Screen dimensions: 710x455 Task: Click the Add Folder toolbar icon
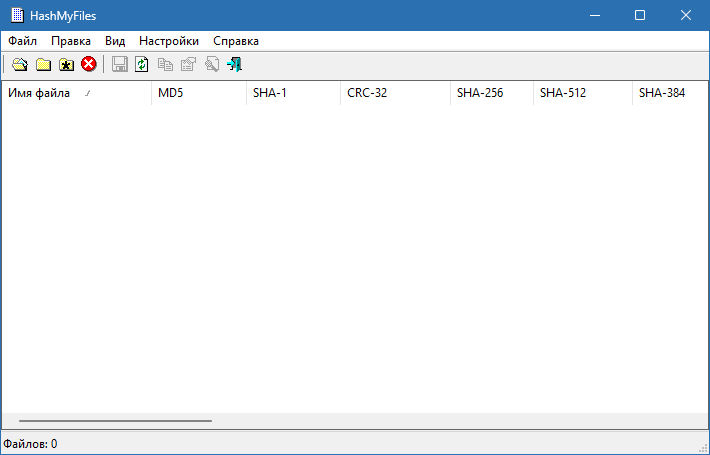[43, 64]
